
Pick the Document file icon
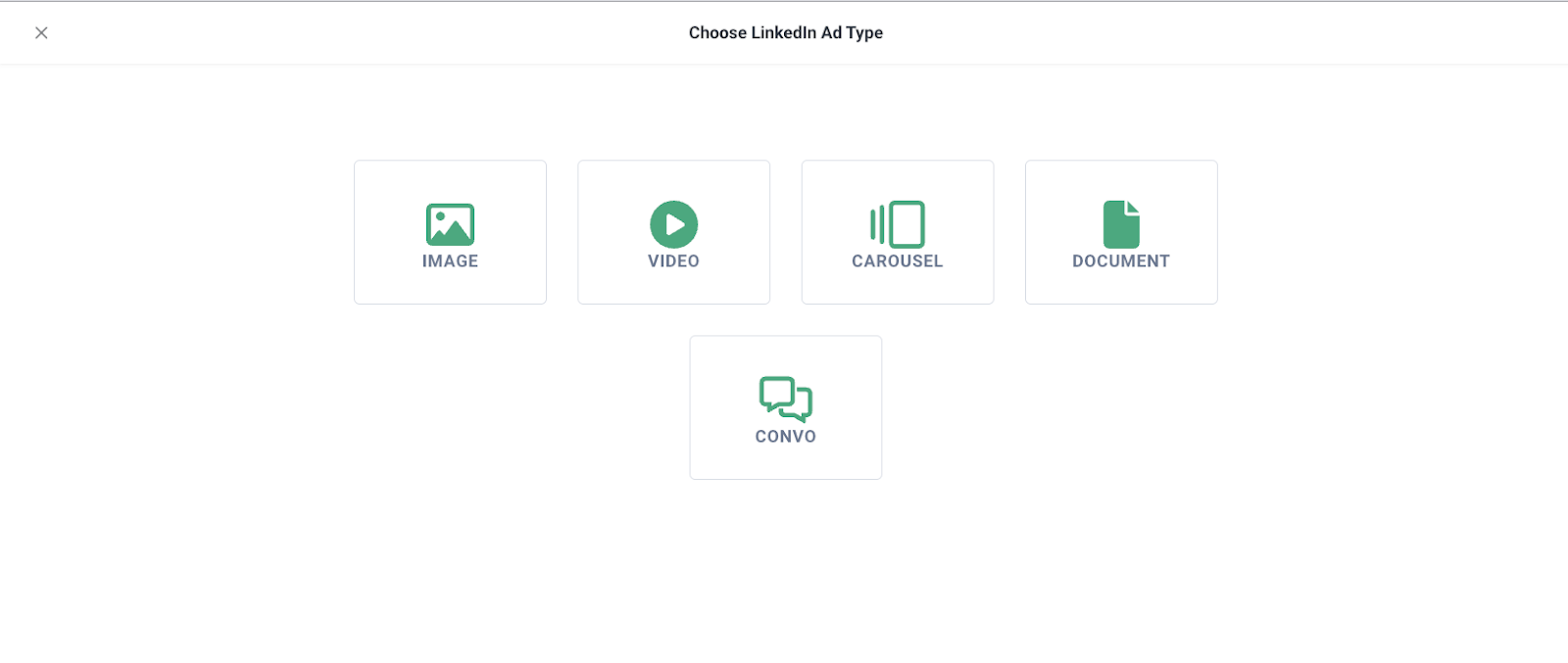point(1121,224)
